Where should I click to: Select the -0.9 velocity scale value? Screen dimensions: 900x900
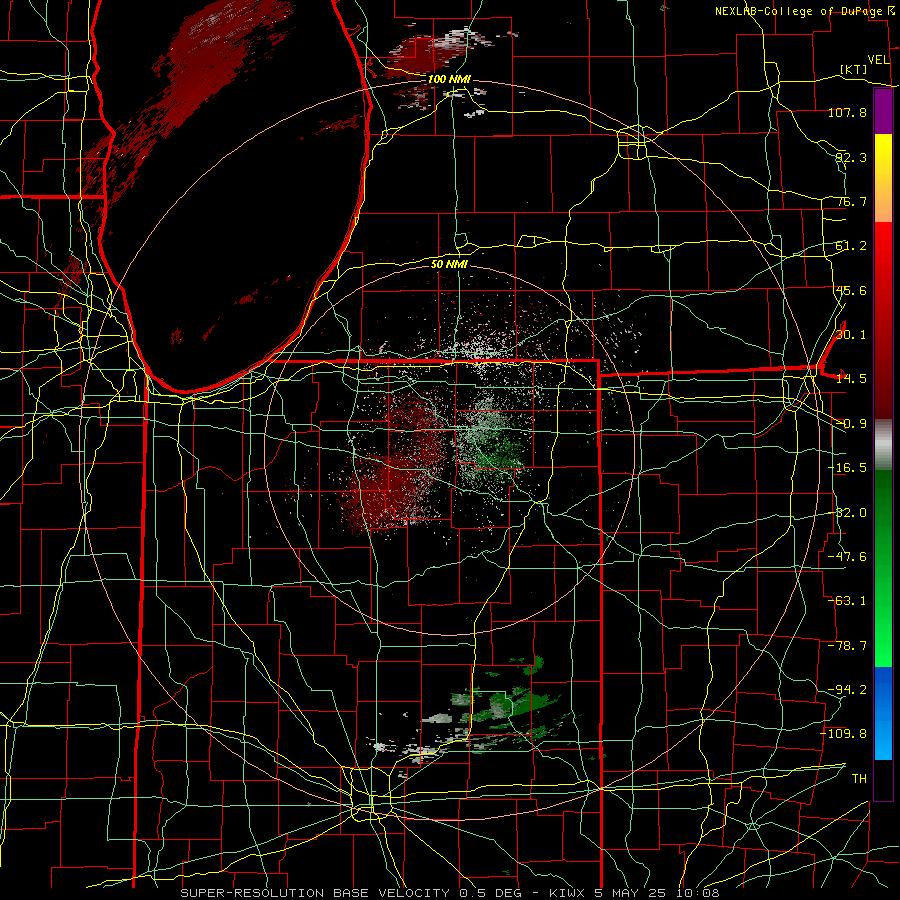[851, 424]
